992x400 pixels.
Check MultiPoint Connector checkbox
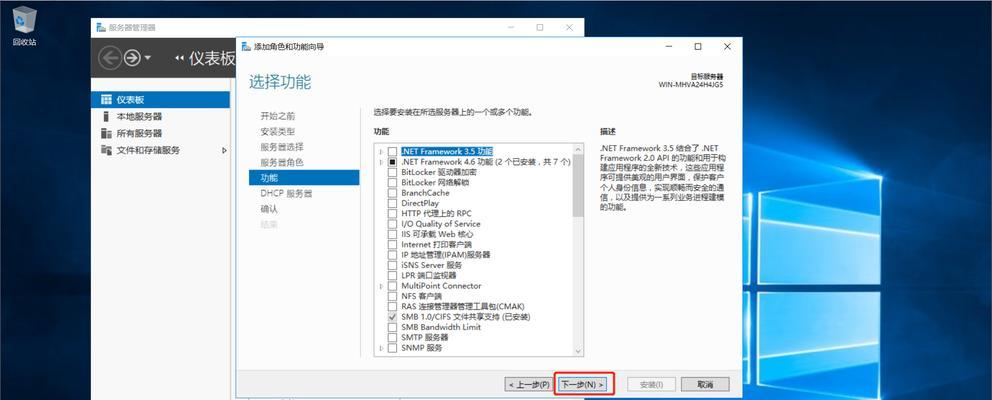pyautogui.click(x=393, y=286)
